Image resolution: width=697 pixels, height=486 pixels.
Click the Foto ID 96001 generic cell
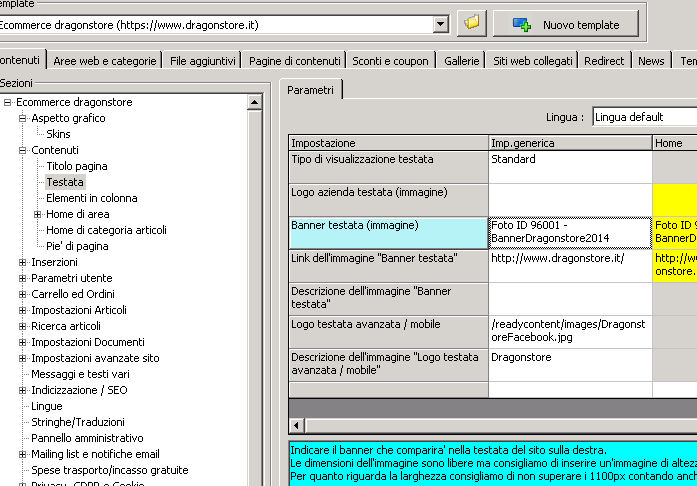pyautogui.click(x=570, y=233)
